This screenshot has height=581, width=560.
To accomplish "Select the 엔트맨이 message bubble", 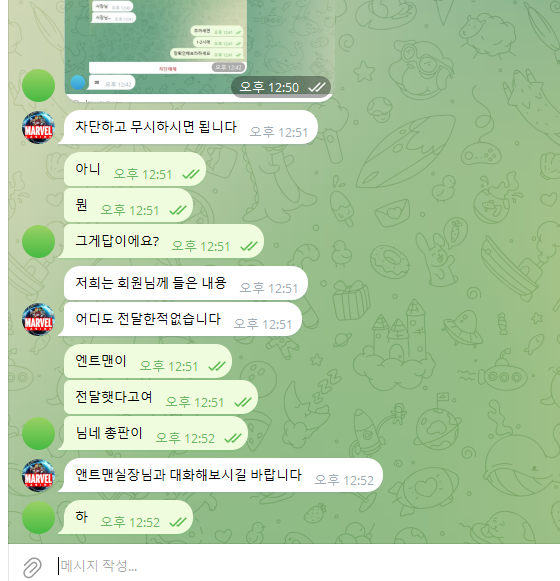I will [148, 361].
